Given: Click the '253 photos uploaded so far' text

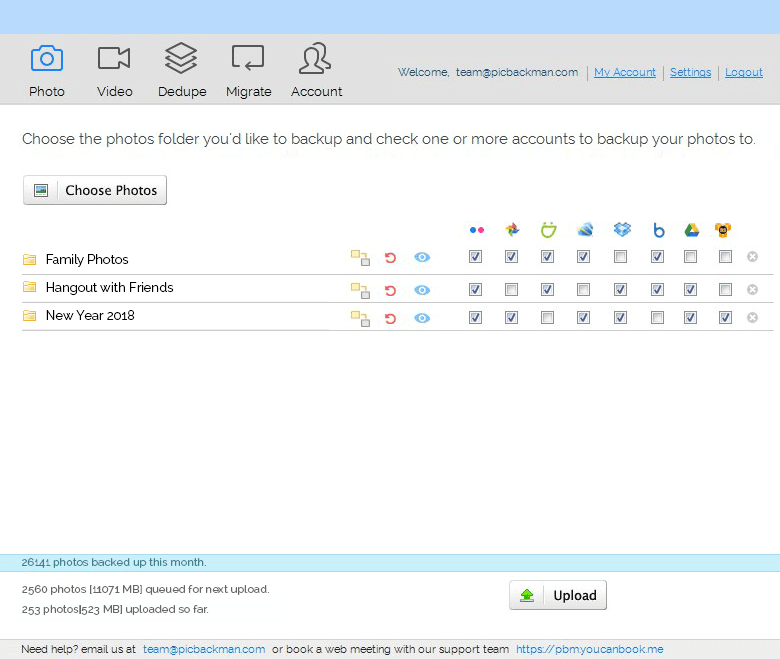Looking at the screenshot, I should click(115, 609).
